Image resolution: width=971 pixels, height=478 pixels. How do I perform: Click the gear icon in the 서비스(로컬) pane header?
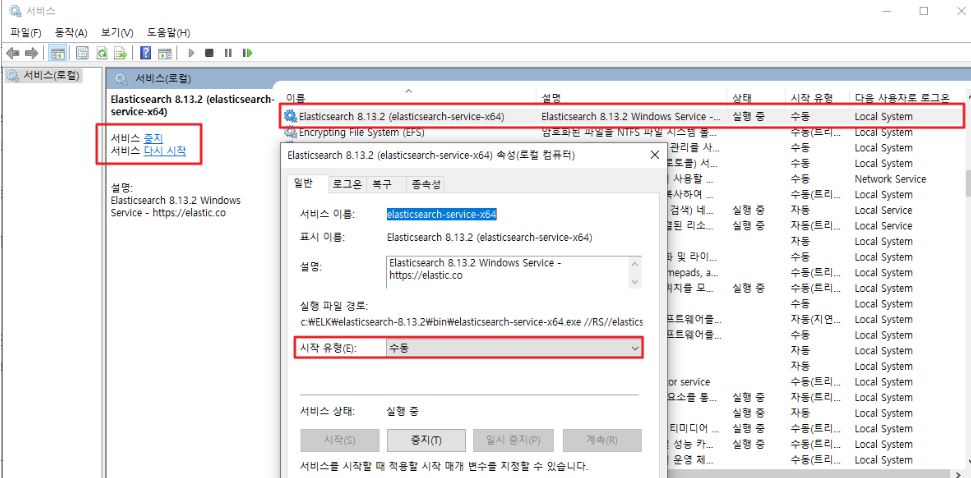[x=122, y=79]
